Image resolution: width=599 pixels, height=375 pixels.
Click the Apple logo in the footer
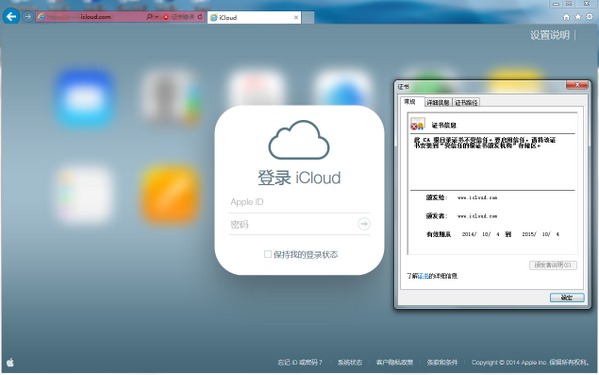[10, 362]
